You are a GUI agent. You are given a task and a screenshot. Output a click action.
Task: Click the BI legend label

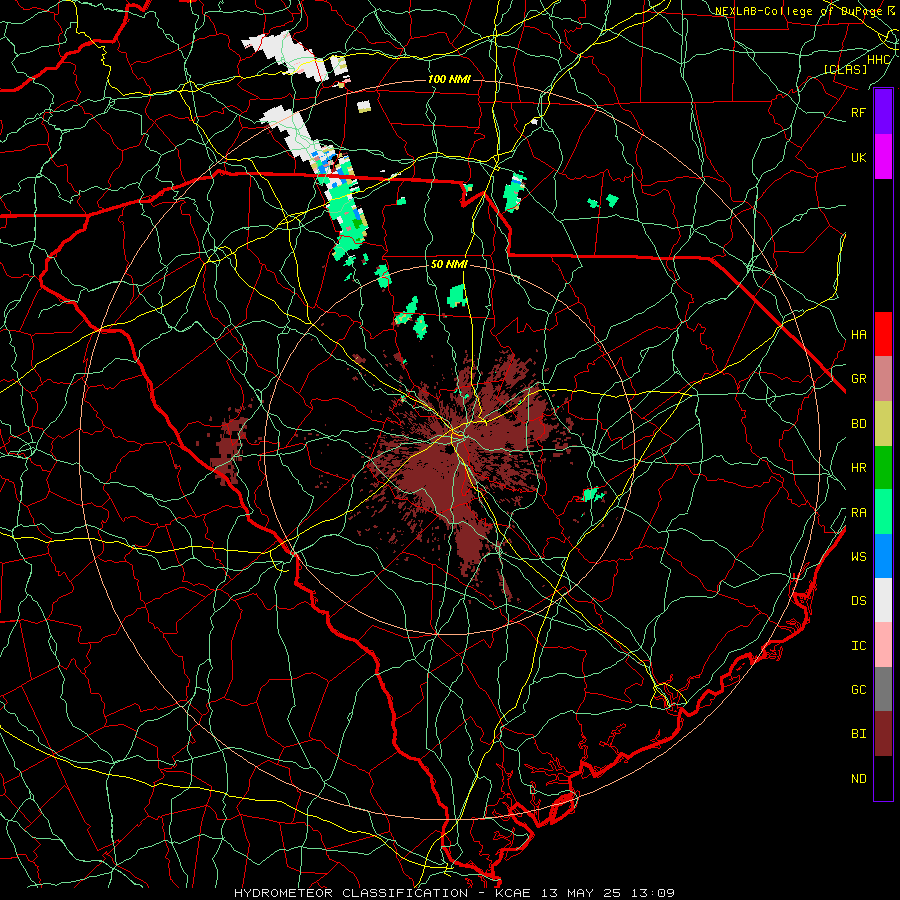858,734
